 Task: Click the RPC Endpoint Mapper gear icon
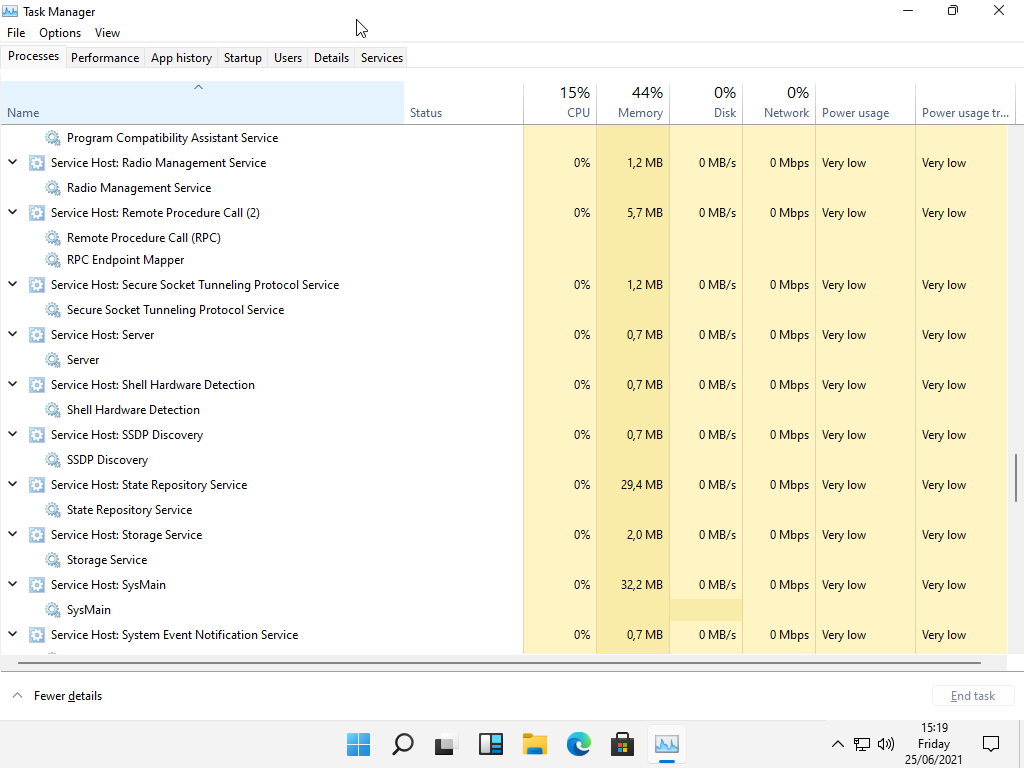tap(53, 260)
